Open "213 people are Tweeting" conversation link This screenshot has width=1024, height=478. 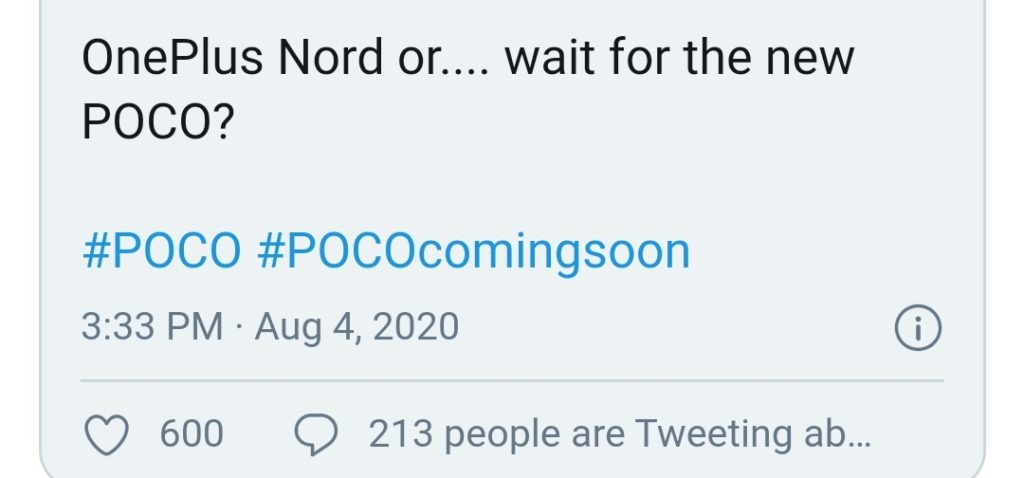click(x=620, y=434)
